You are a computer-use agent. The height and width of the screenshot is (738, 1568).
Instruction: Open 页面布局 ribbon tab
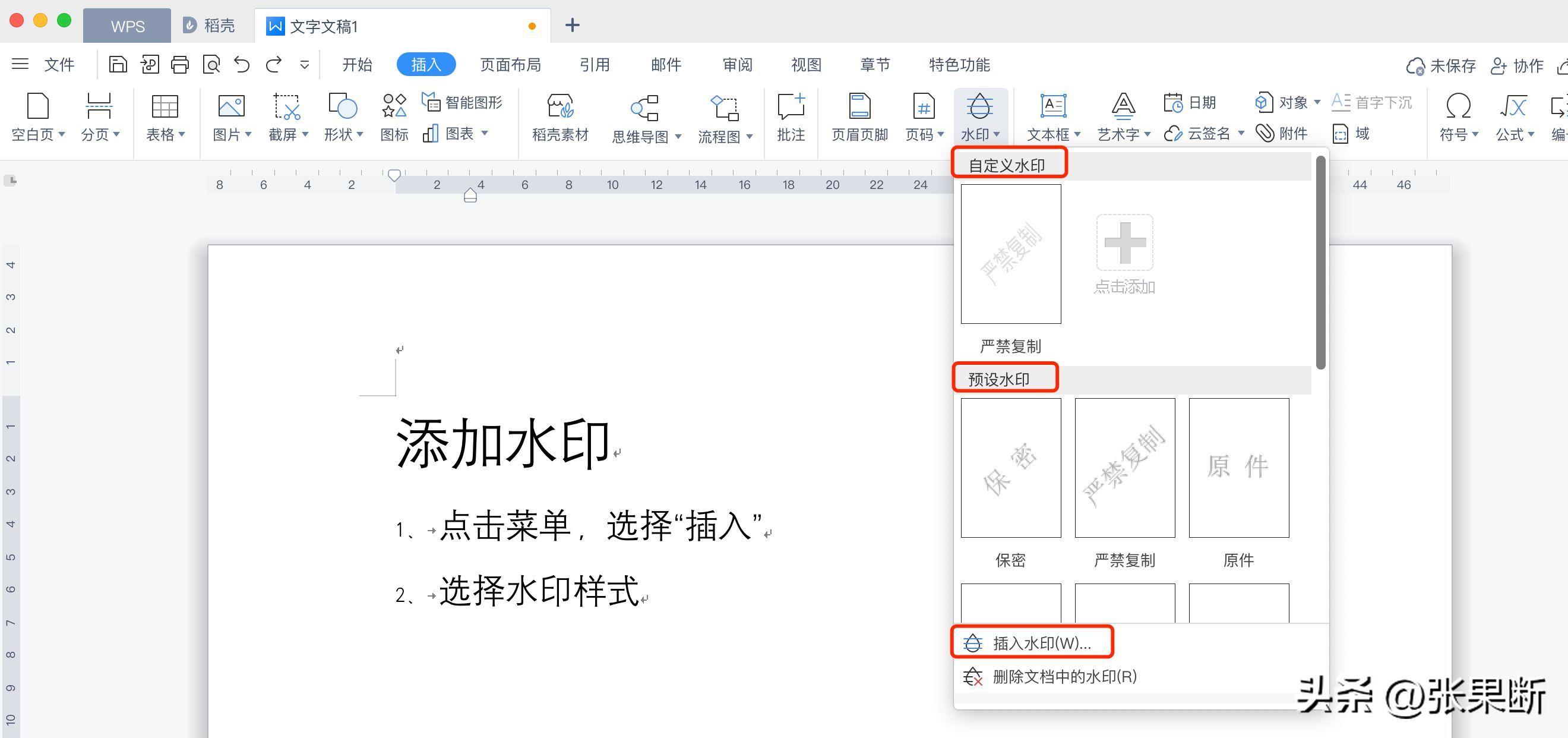(x=510, y=66)
